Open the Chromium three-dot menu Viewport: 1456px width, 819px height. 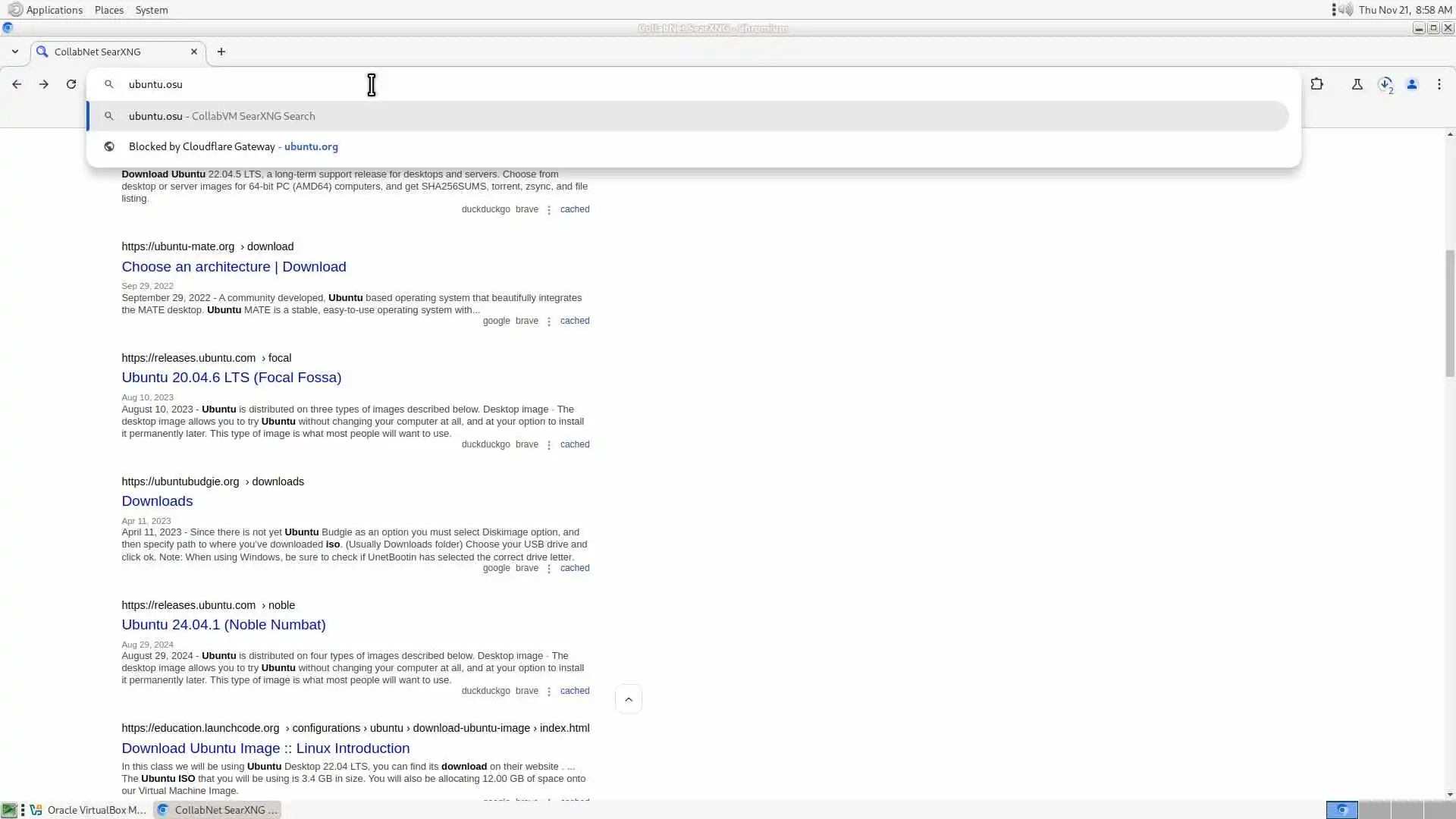[x=1439, y=84]
